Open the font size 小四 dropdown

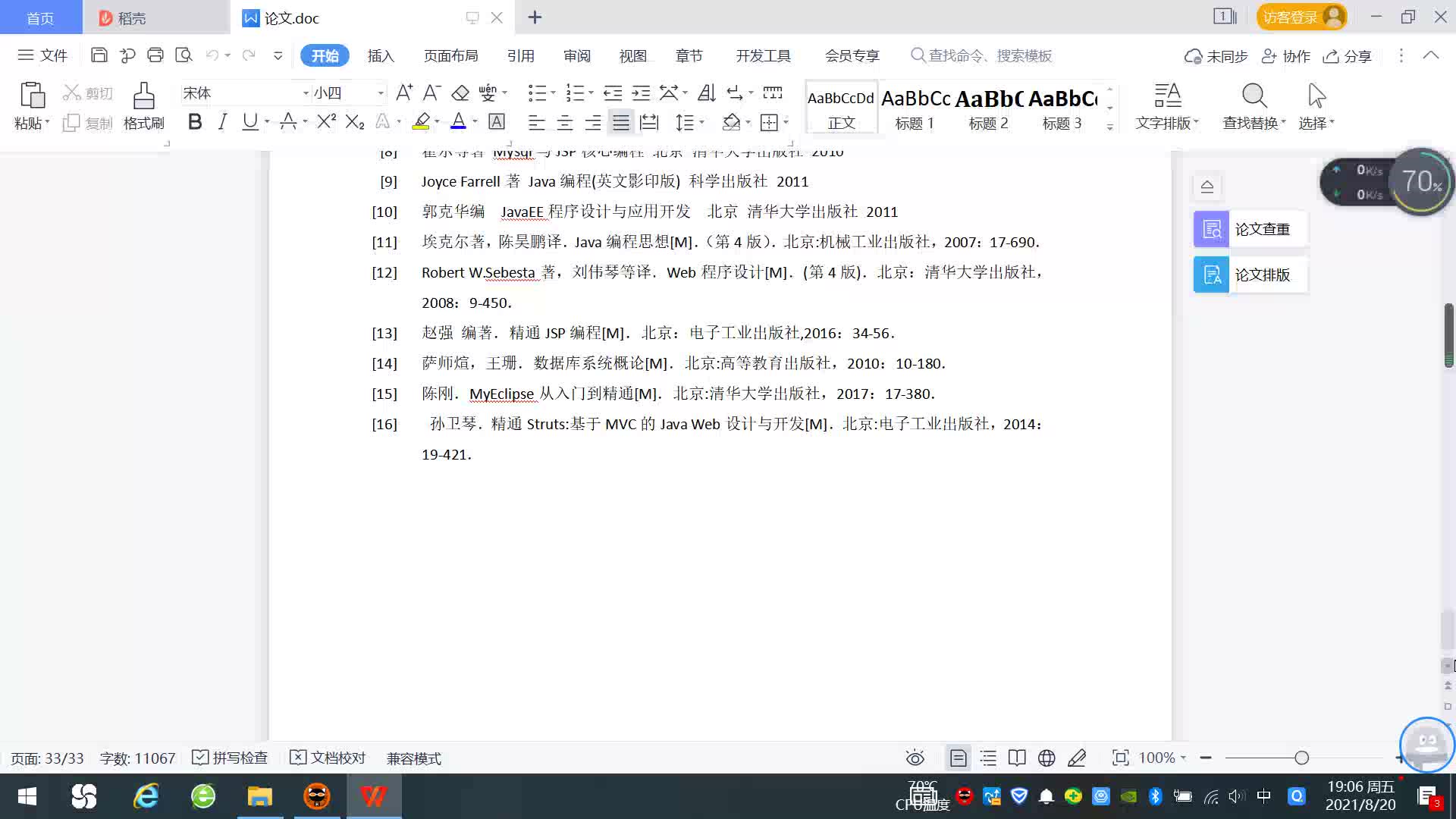pyautogui.click(x=381, y=93)
